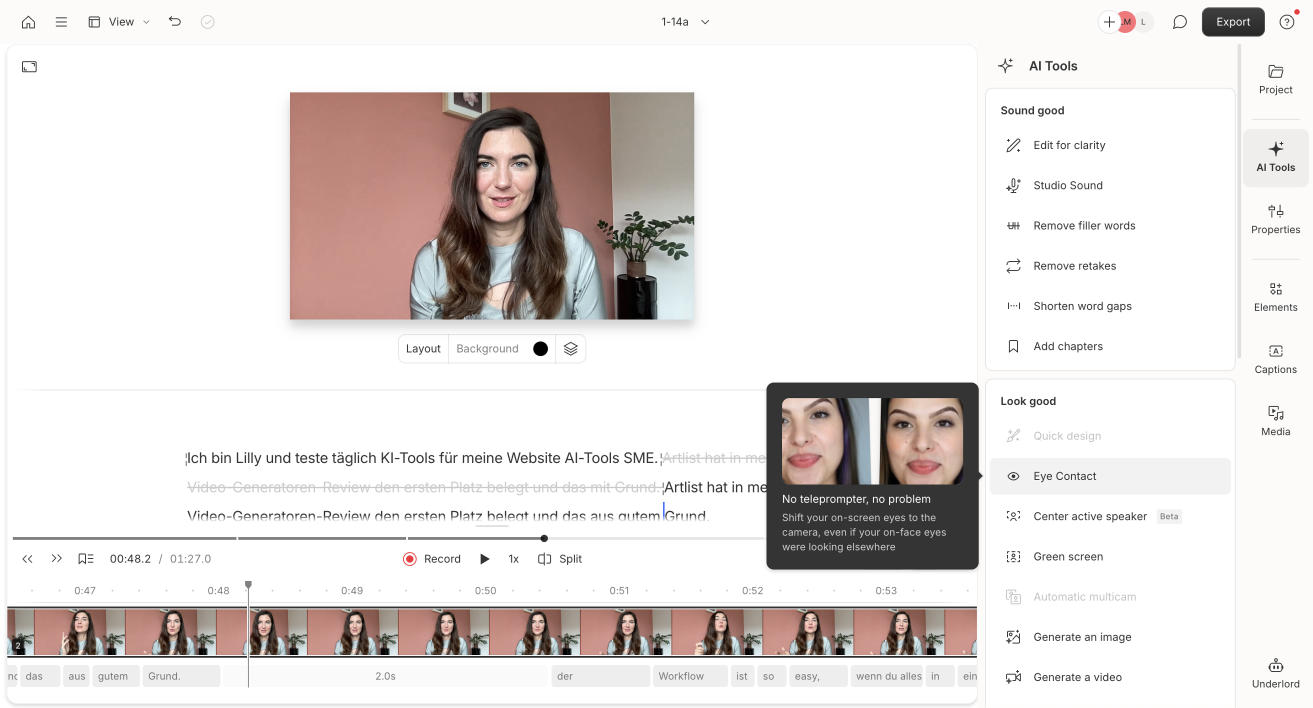1313x708 pixels.
Task: Select the 2.0s gap in timeline
Action: tap(385, 676)
